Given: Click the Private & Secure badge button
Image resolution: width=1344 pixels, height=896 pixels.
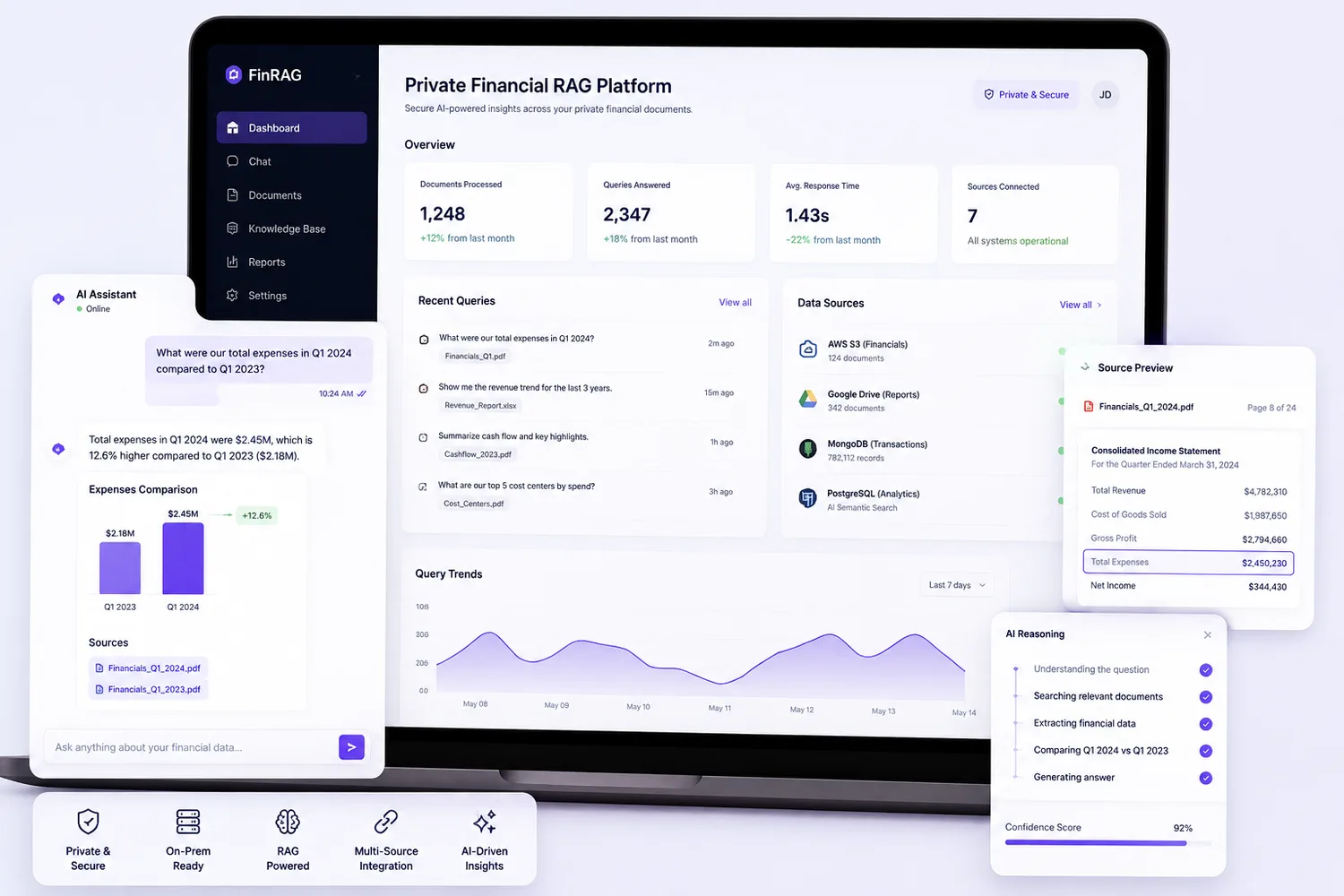Looking at the screenshot, I should (x=1026, y=94).
